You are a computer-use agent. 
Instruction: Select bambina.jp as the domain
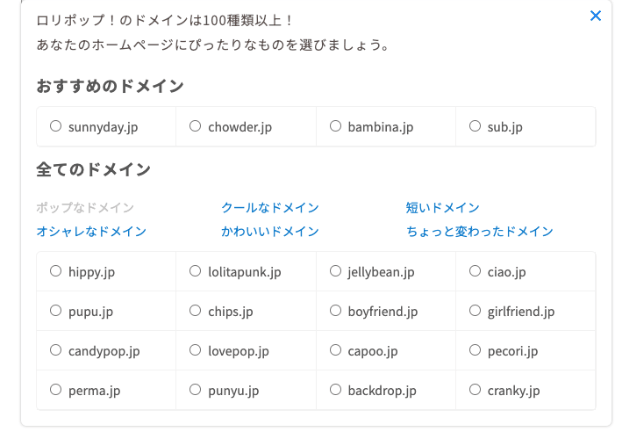[x=335, y=127]
